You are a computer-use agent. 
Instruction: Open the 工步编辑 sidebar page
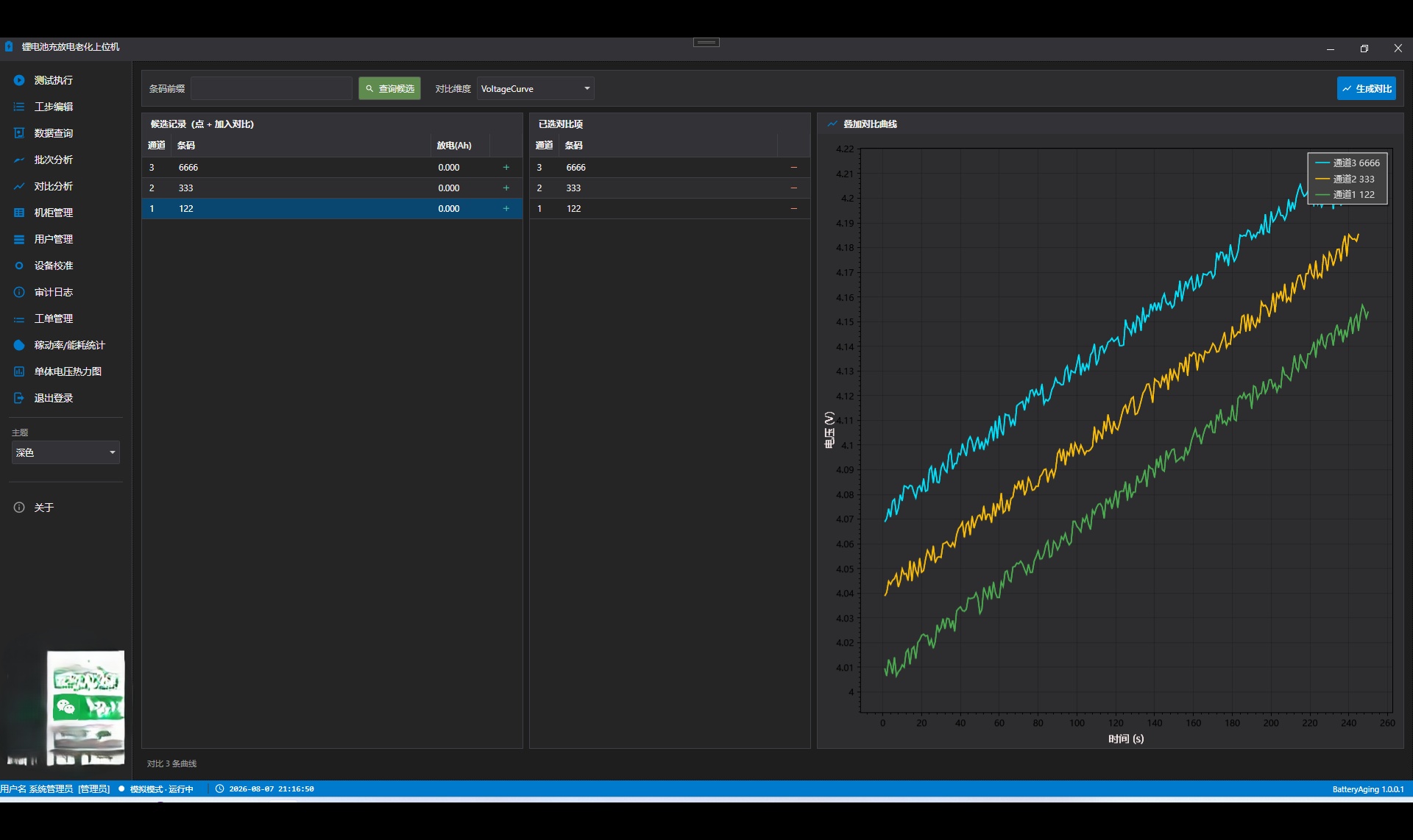click(x=53, y=107)
